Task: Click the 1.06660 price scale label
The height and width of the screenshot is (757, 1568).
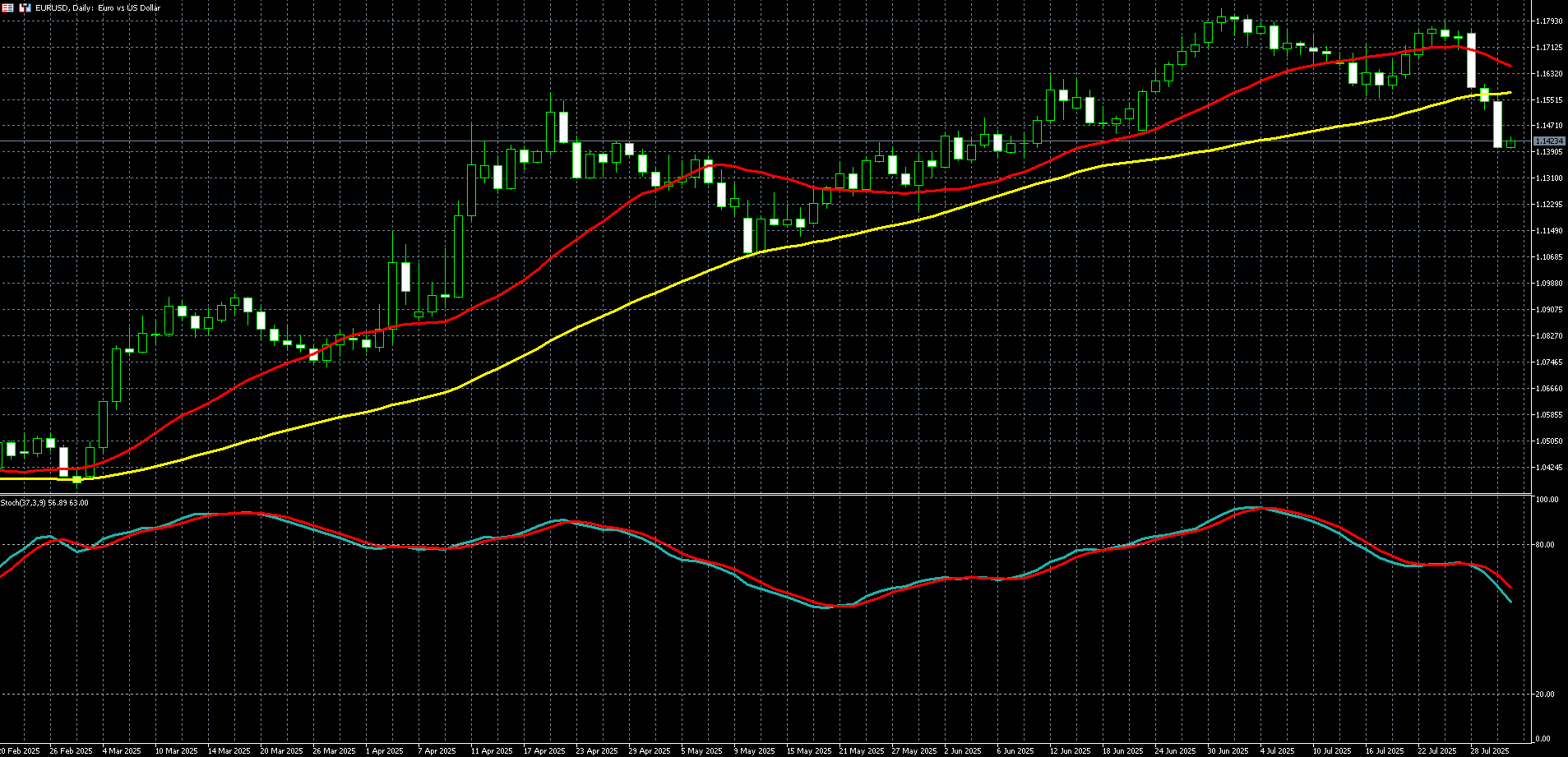Action: [1549, 389]
